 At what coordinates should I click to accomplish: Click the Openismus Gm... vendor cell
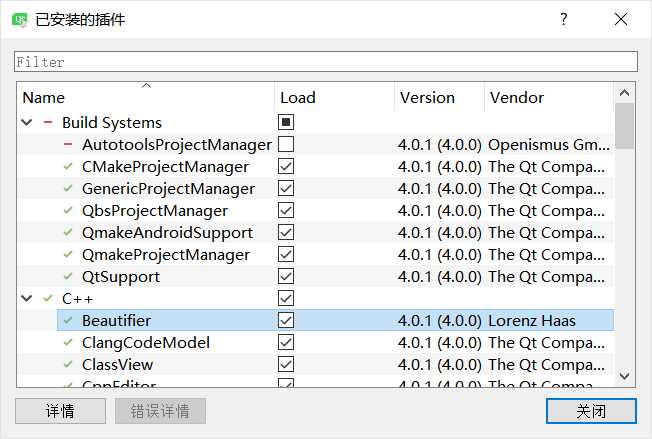pyautogui.click(x=549, y=145)
